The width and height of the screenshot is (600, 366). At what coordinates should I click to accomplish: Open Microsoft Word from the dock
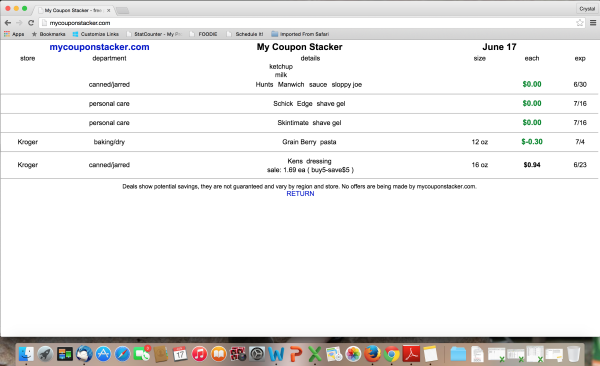coord(276,354)
